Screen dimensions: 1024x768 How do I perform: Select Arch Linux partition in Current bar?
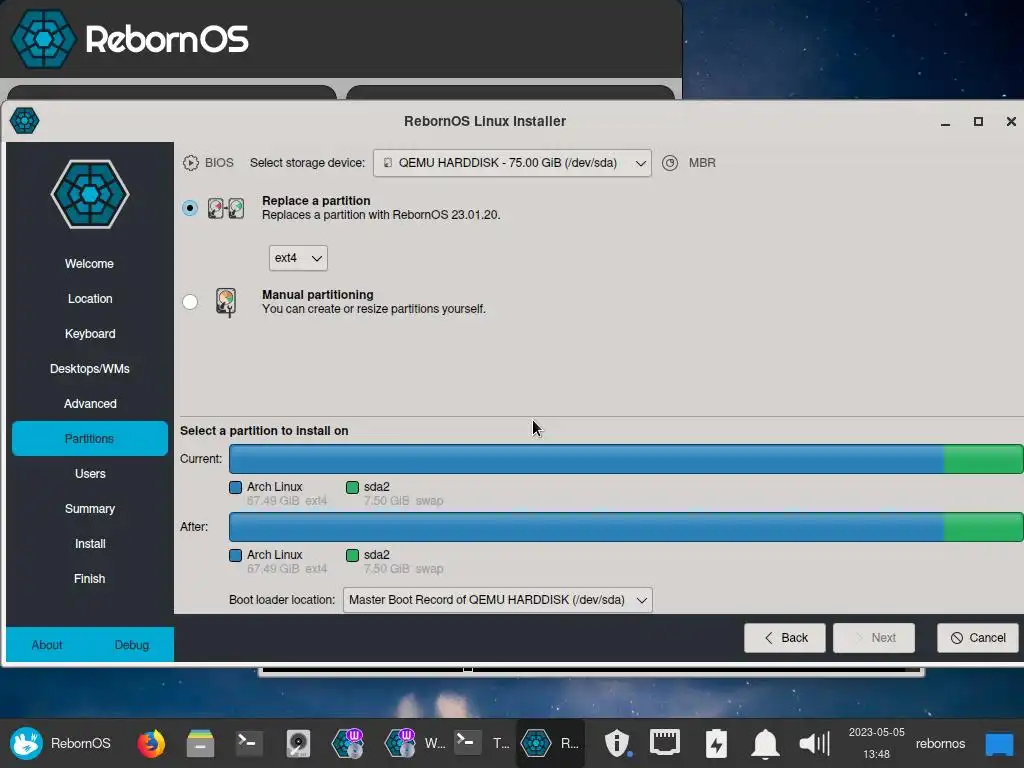(x=586, y=458)
